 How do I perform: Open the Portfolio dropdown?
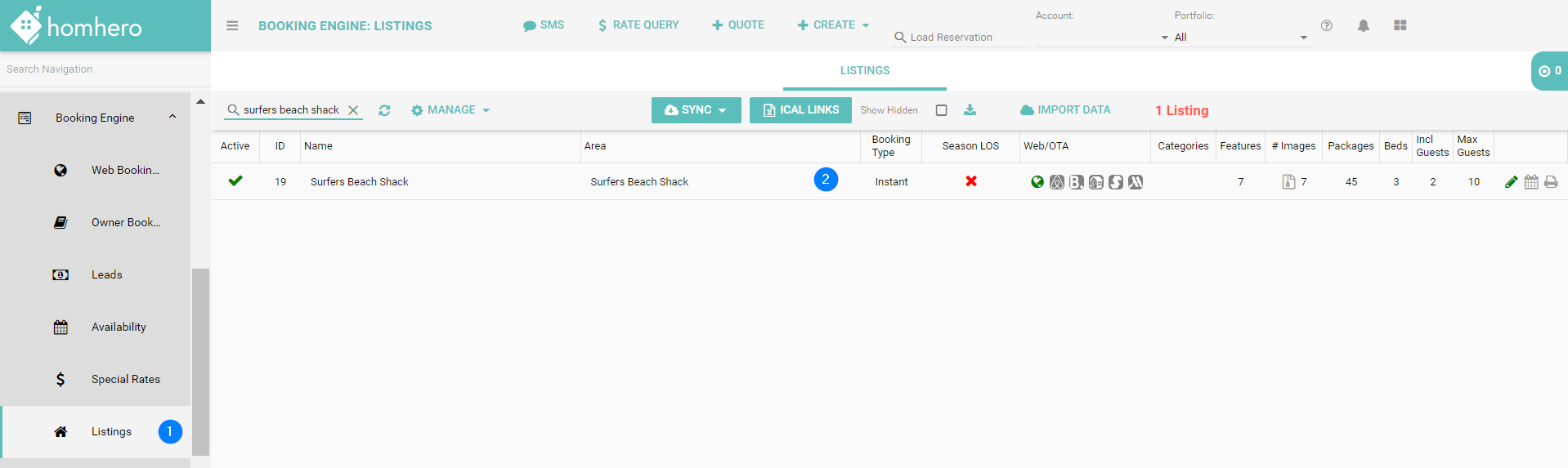[1241, 38]
